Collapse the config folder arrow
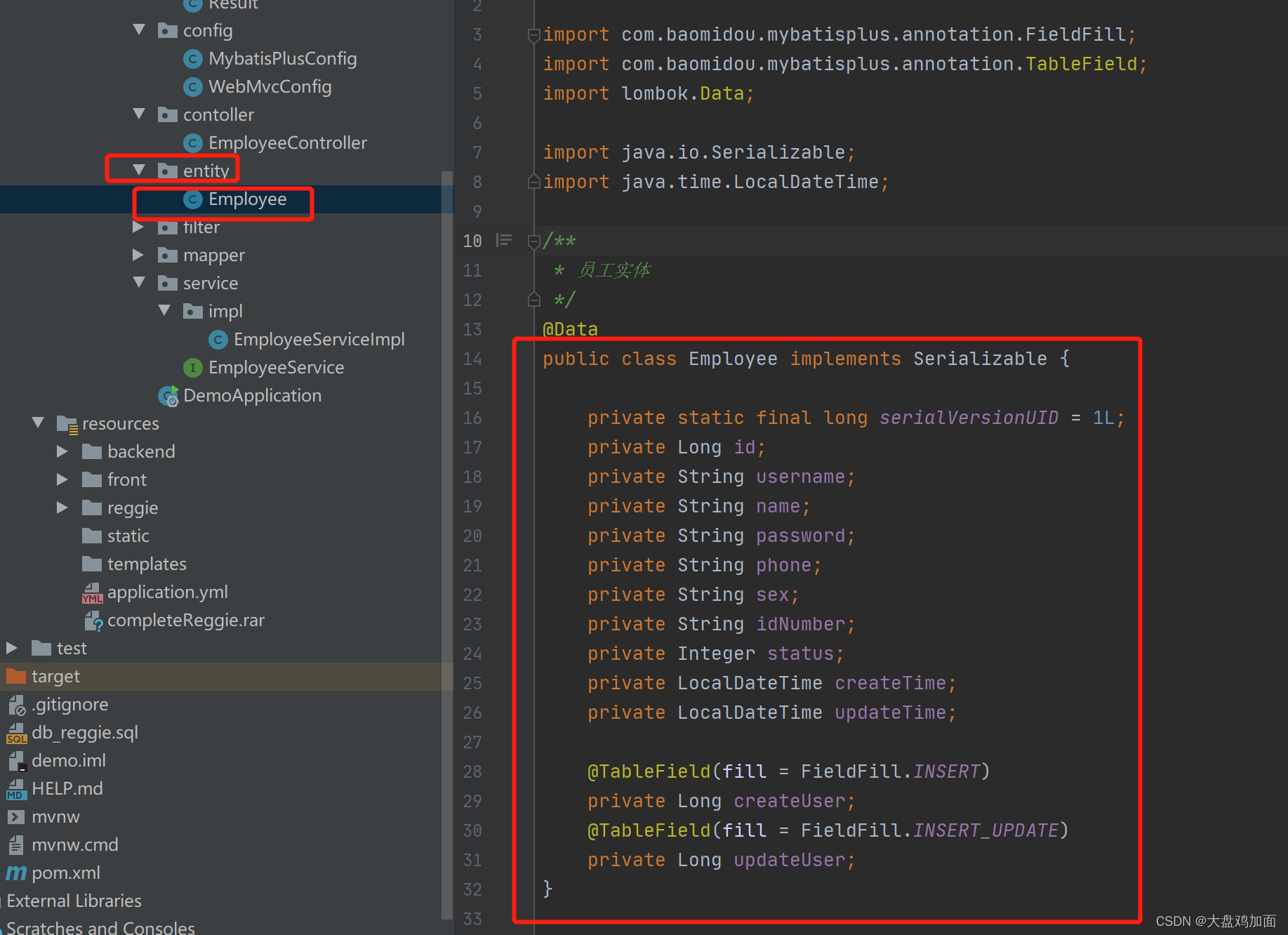Screen dimensions: 1288x935 click(x=139, y=30)
